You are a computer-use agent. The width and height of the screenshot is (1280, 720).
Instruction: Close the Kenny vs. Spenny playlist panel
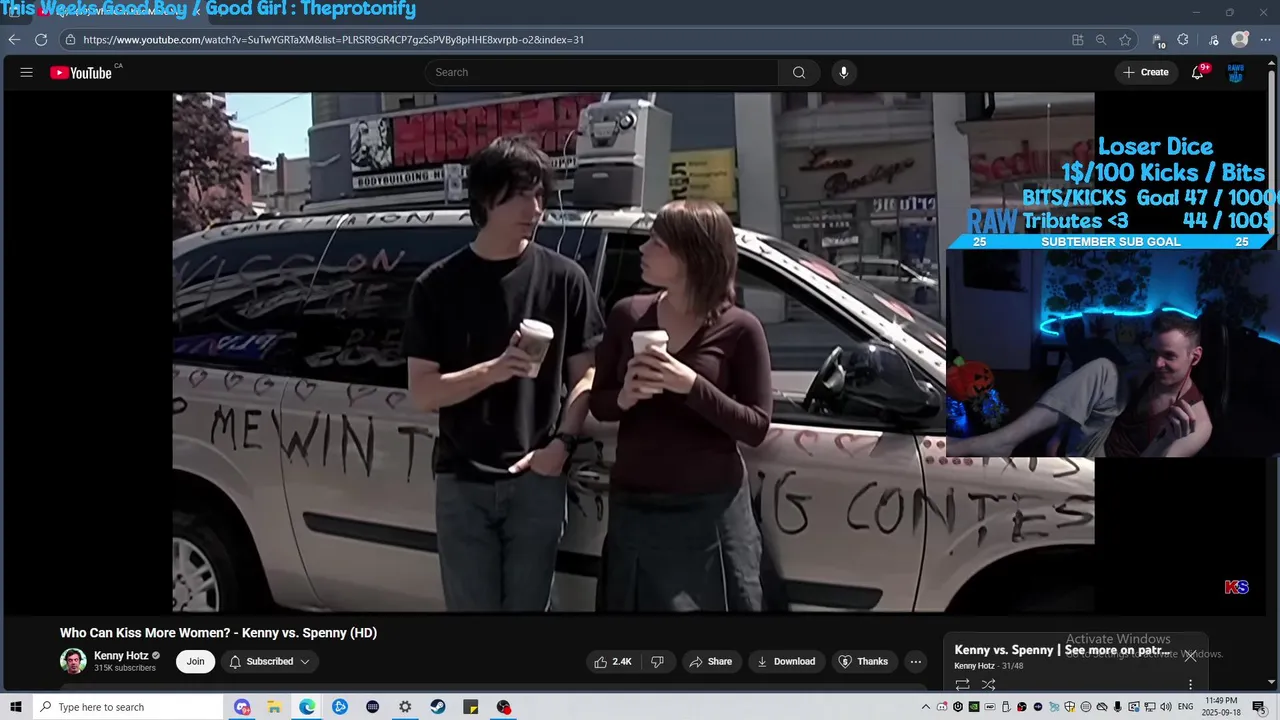(1190, 656)
